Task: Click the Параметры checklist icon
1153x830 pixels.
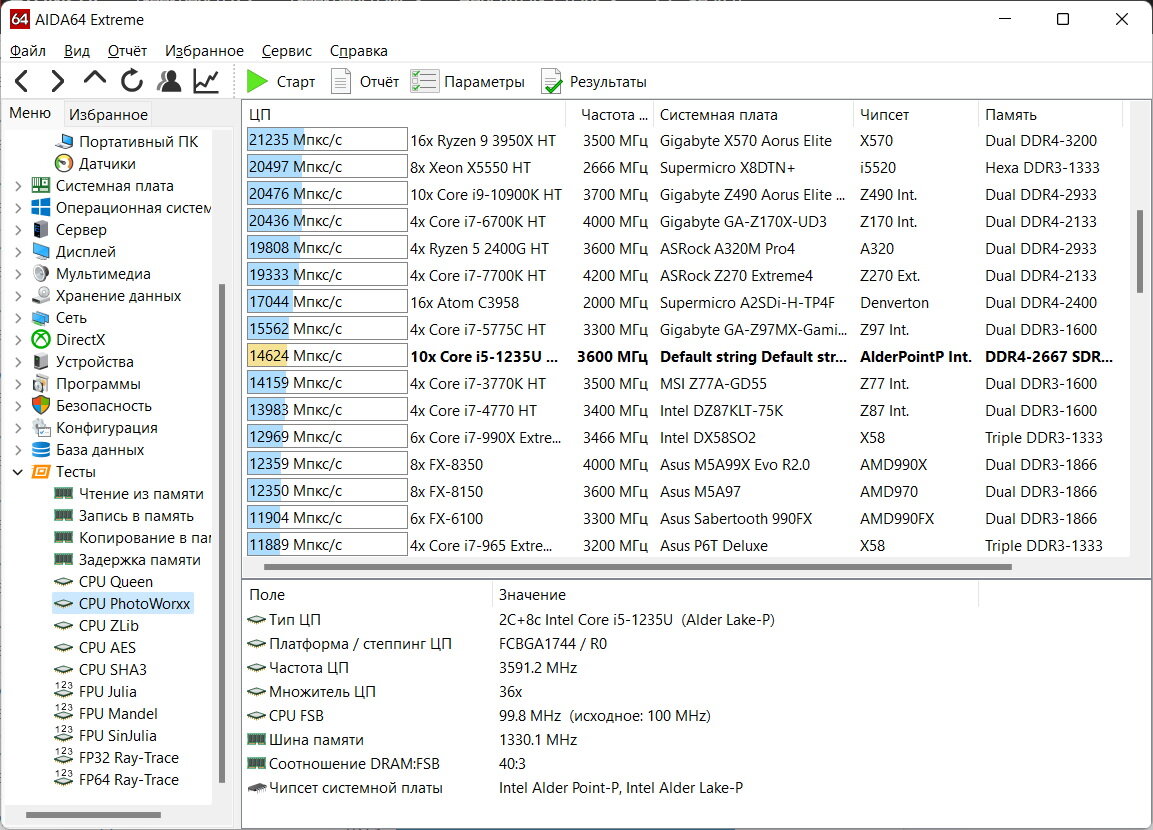Action: 424,82
